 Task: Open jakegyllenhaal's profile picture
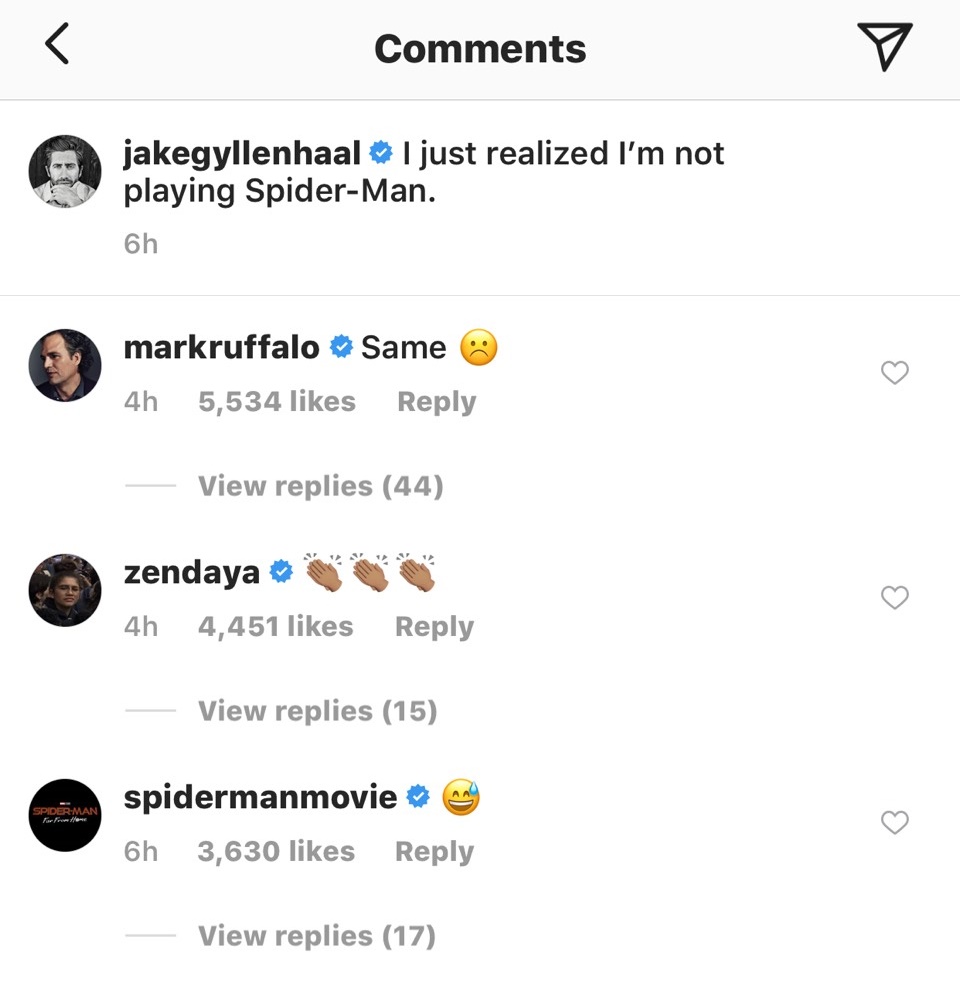point(65,171)
